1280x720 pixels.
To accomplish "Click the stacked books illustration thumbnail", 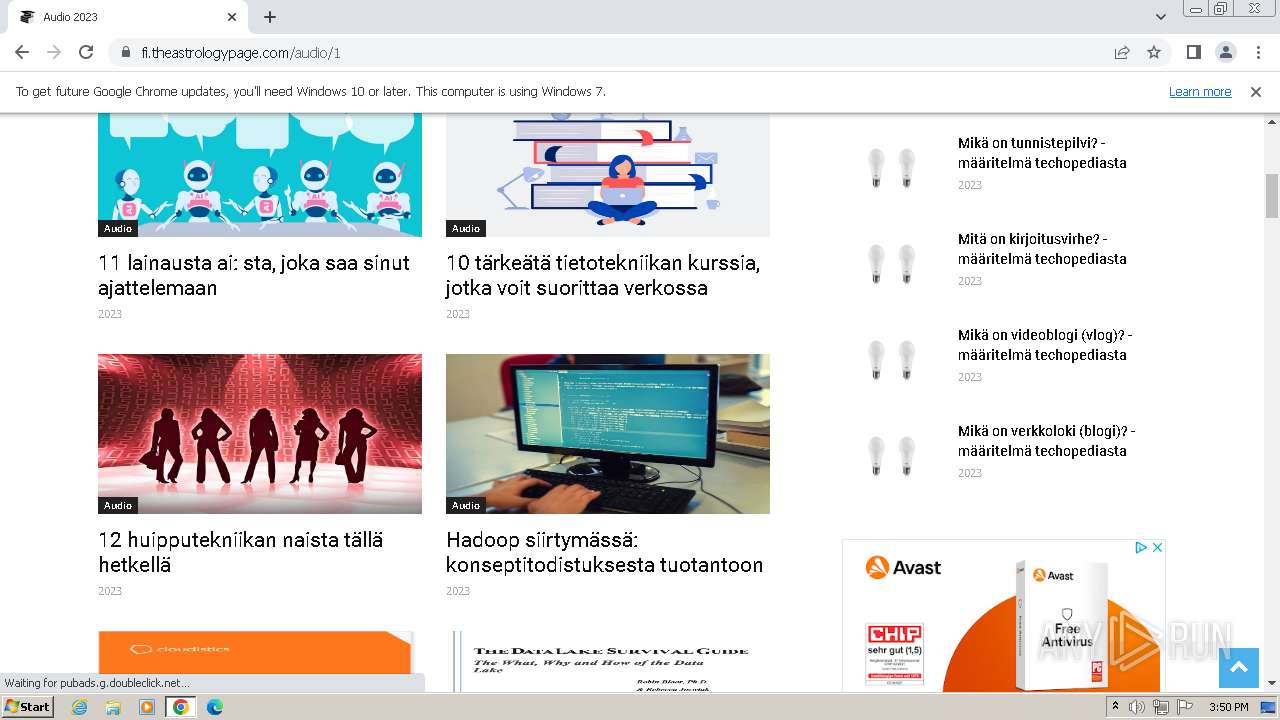I will [608, 174].
